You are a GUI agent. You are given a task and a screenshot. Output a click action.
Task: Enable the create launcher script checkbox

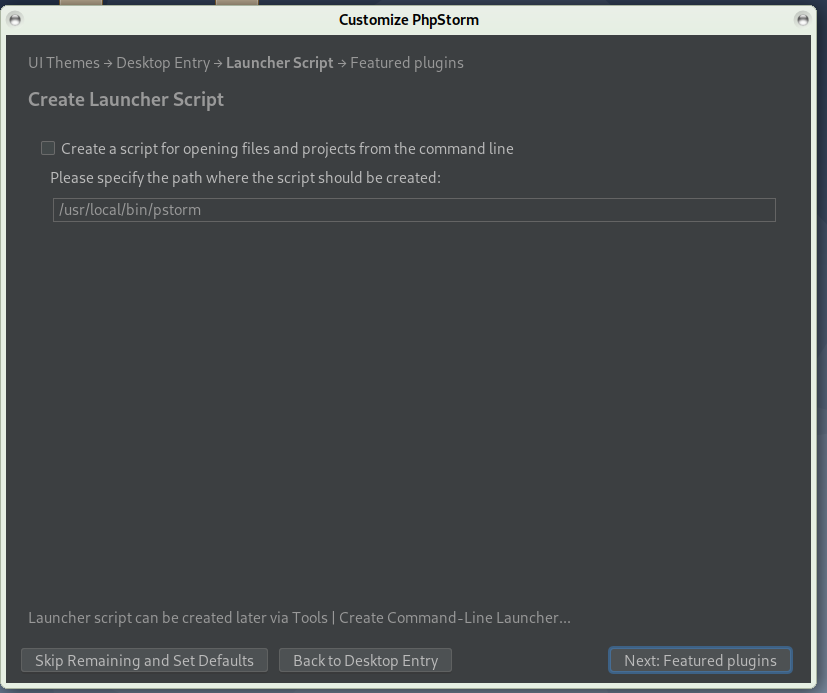click(48, 148)
